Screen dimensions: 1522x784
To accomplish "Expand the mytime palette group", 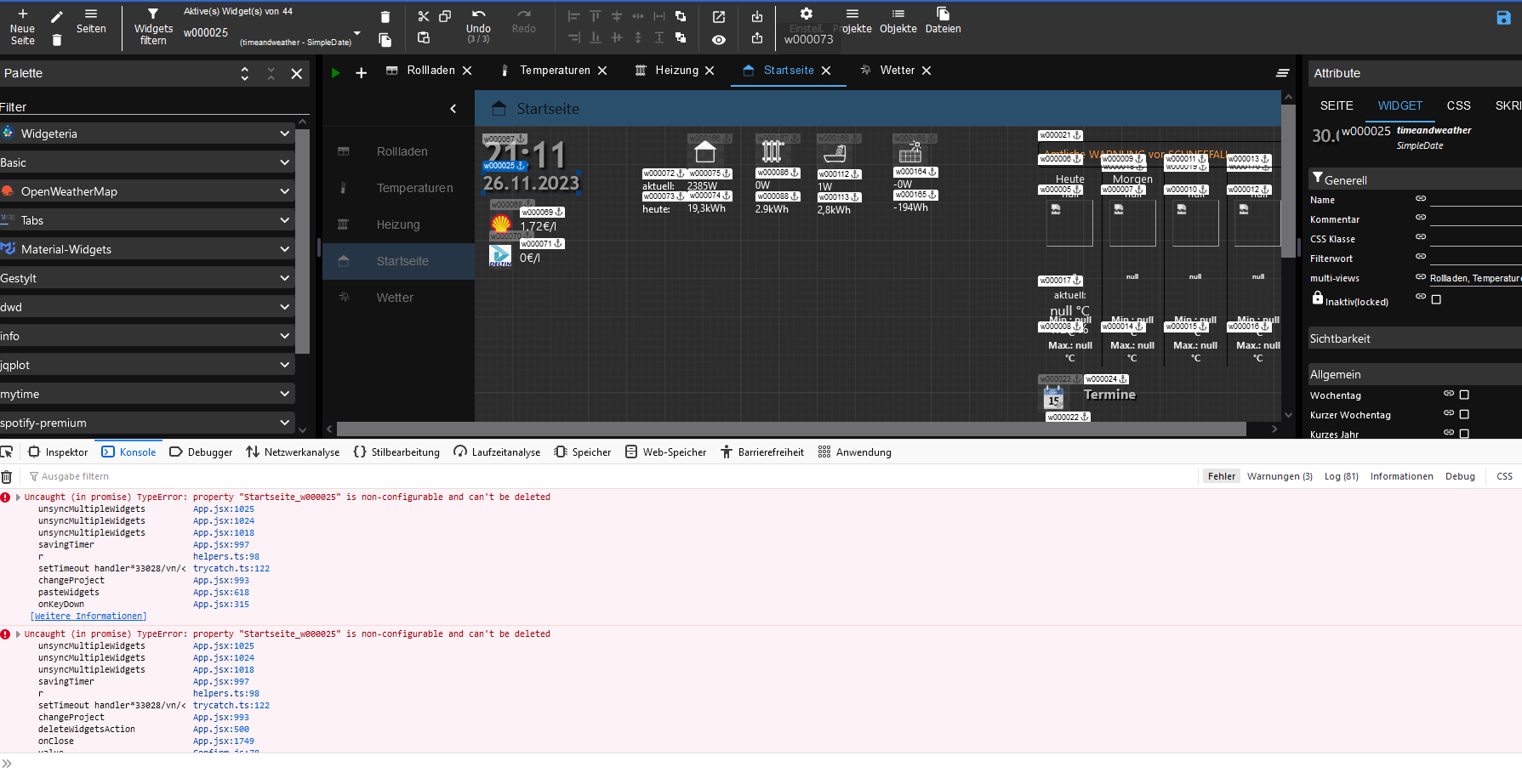I will tap(147, 394).
